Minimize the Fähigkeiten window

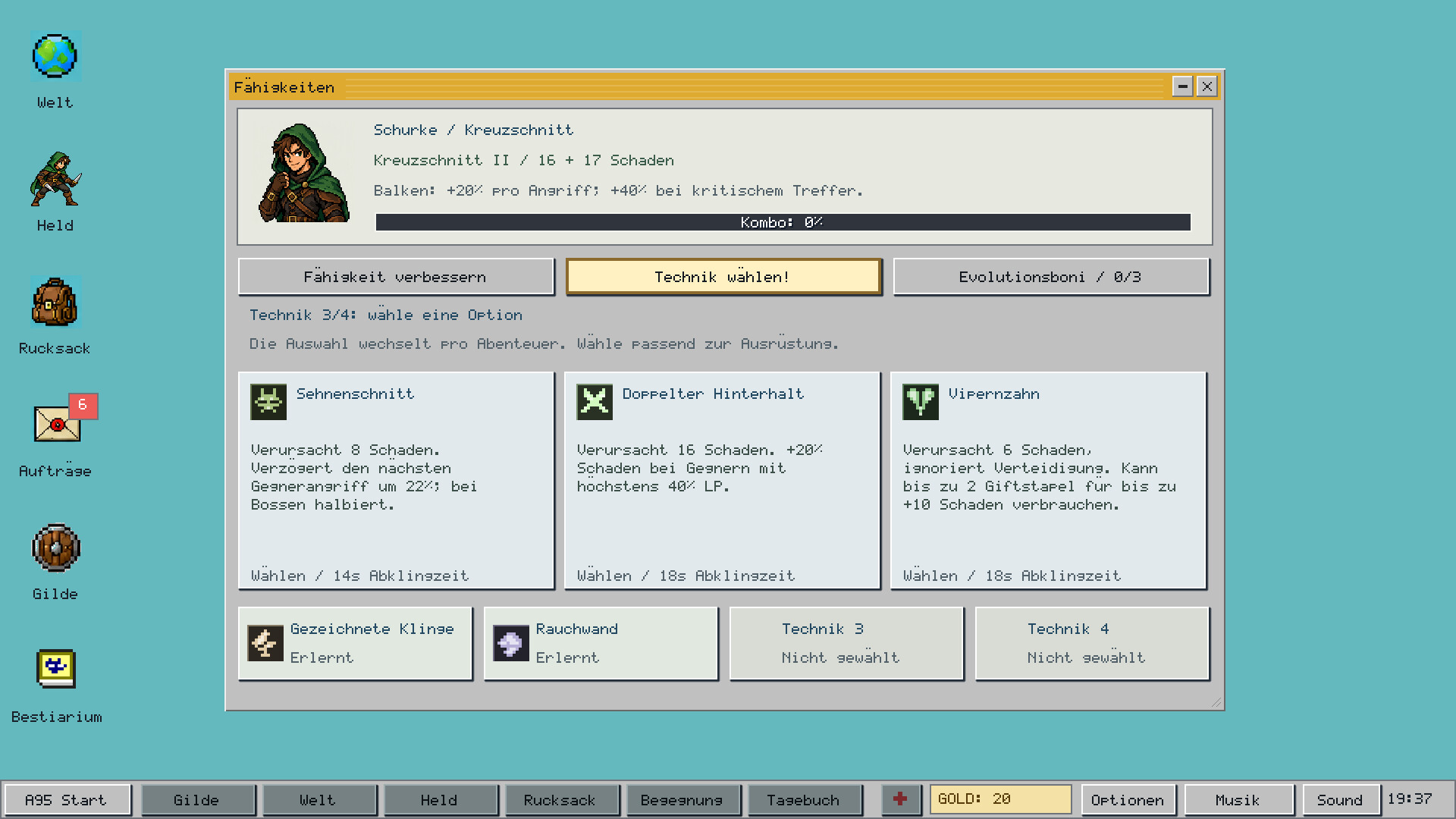point(1182,86)
